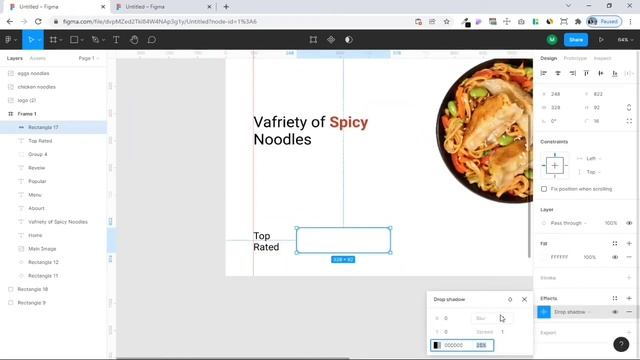The width and height of the screenshot is (640, 360).
Task: Select the Top Rated layer
Action: pos(40,141)
